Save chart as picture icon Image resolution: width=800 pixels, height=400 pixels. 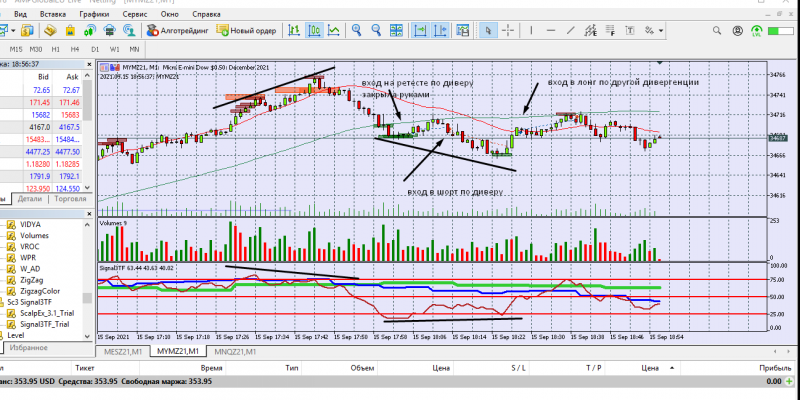pos(462,30)
